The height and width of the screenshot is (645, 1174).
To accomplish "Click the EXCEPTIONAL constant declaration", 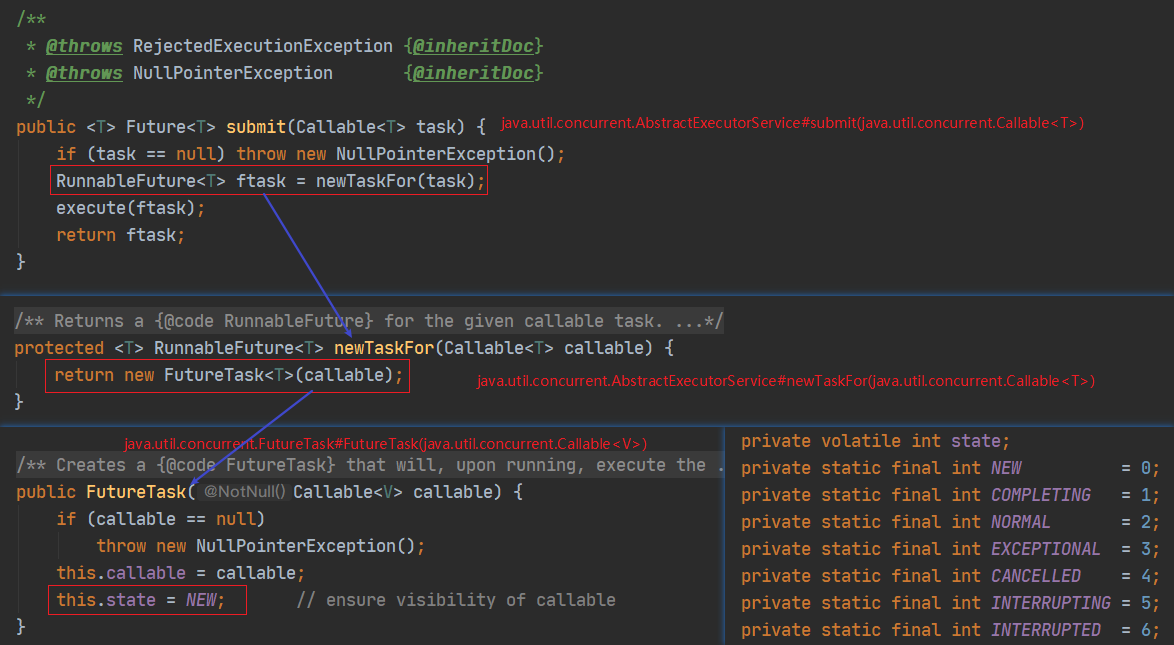I will tap(950, 549).
